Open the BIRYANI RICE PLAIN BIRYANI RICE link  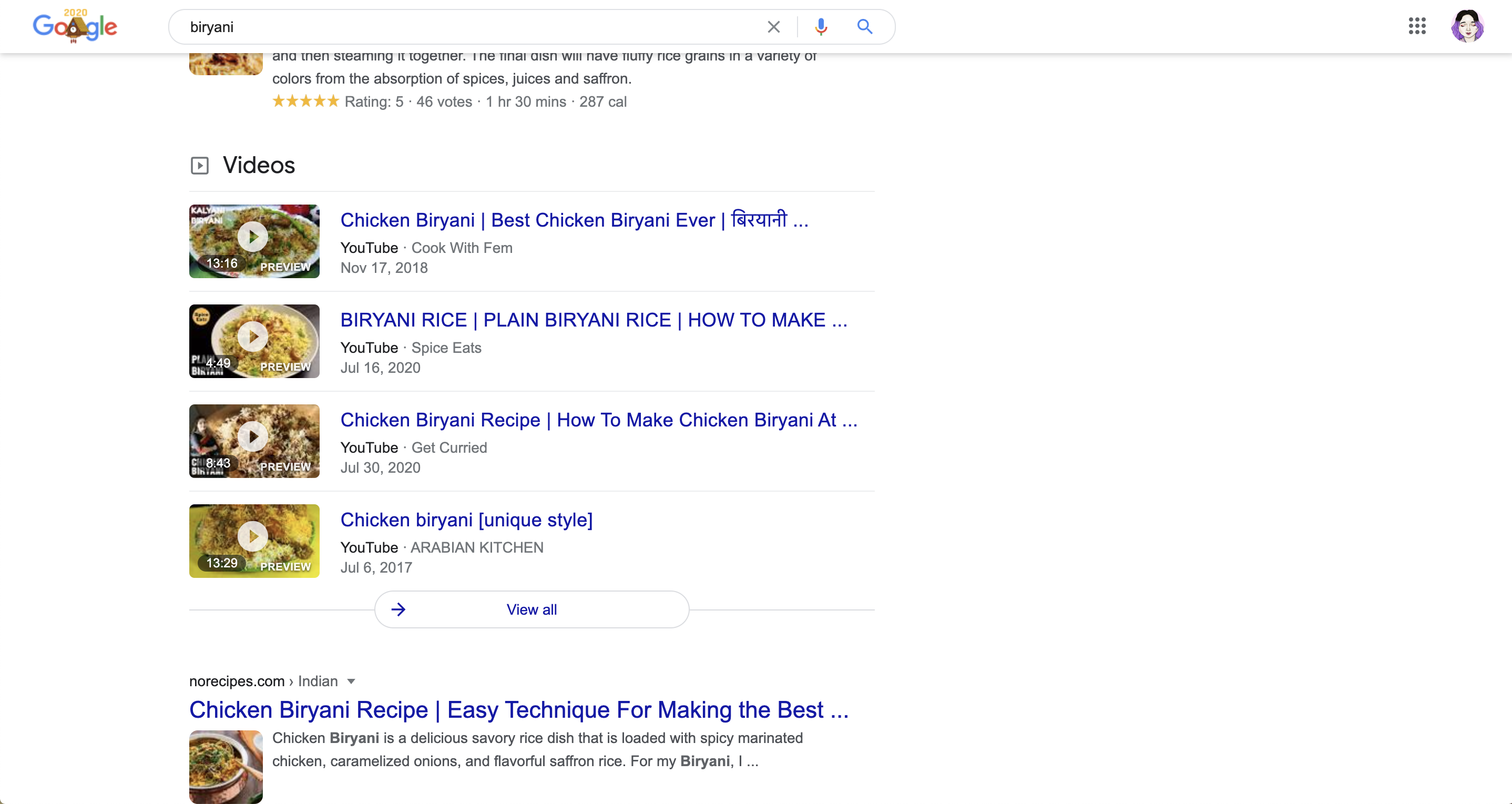point(593,320)
